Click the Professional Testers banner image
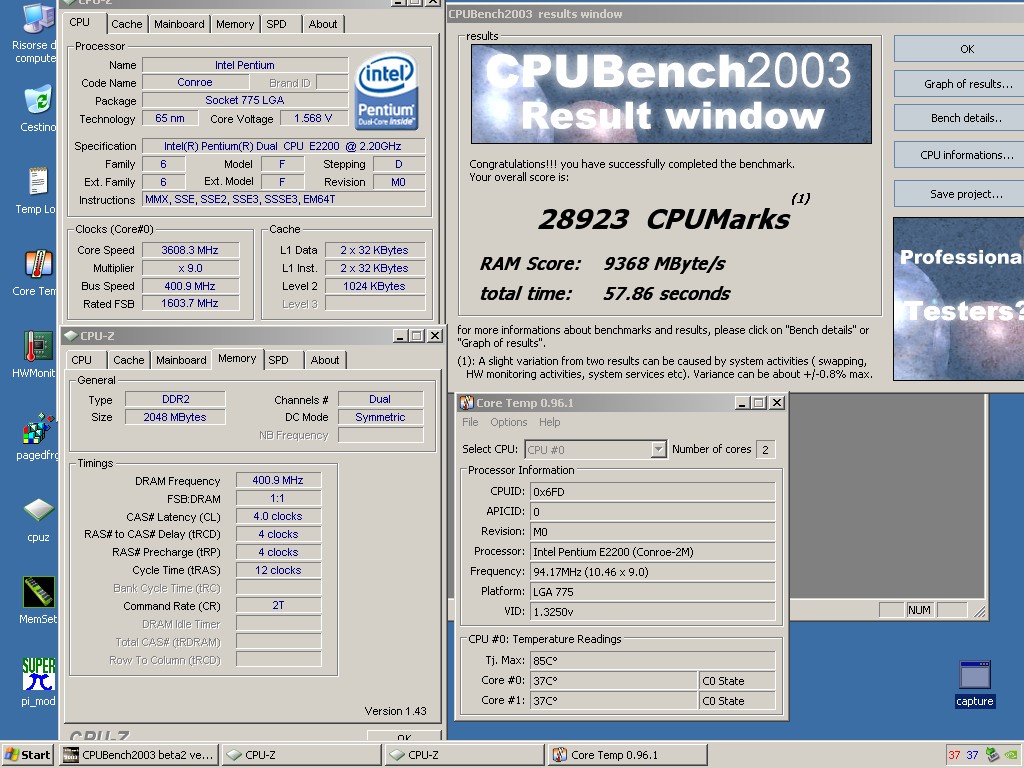 click(x=959, y=298)
